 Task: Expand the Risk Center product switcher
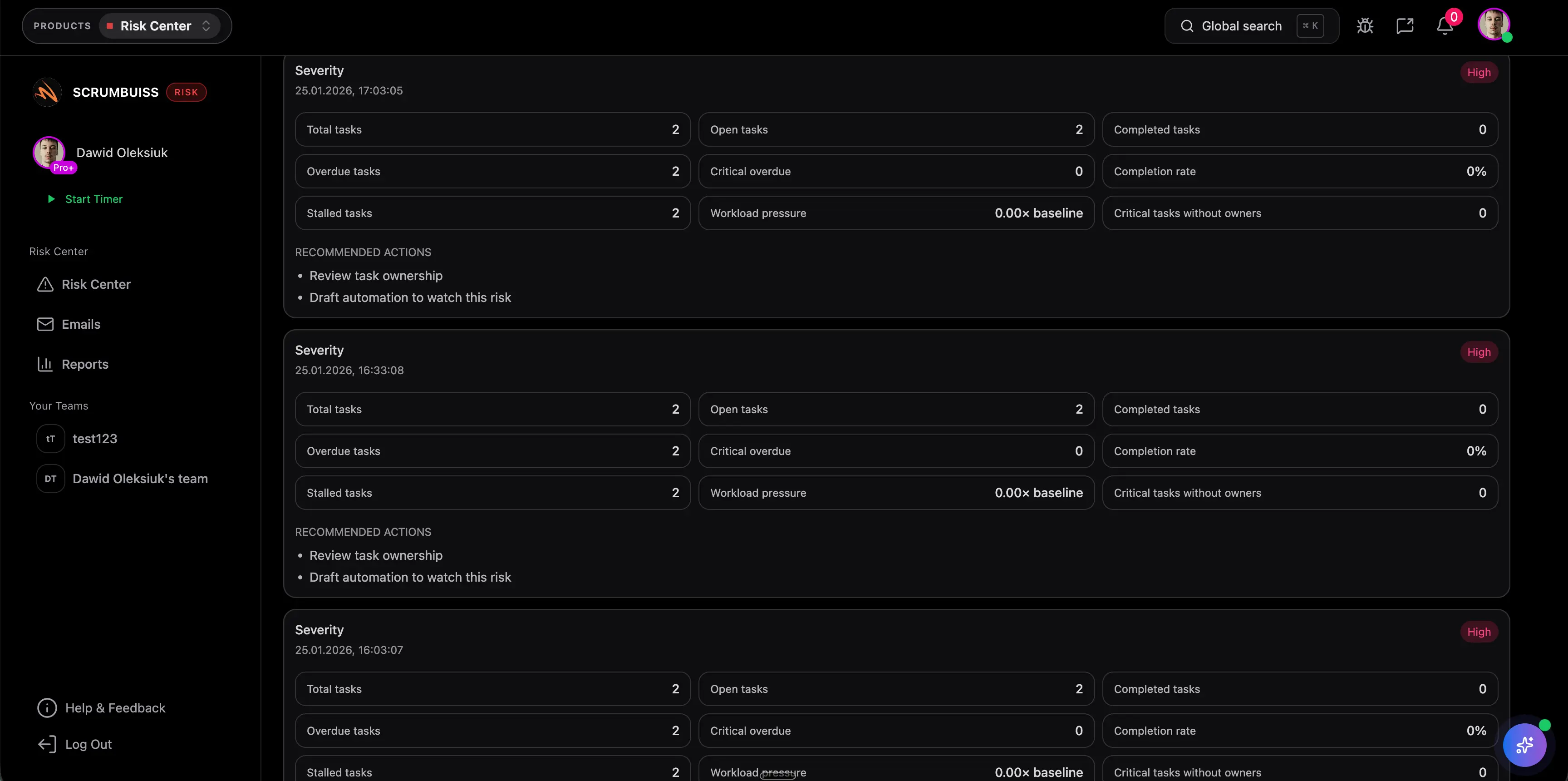[x=159, y=25]
